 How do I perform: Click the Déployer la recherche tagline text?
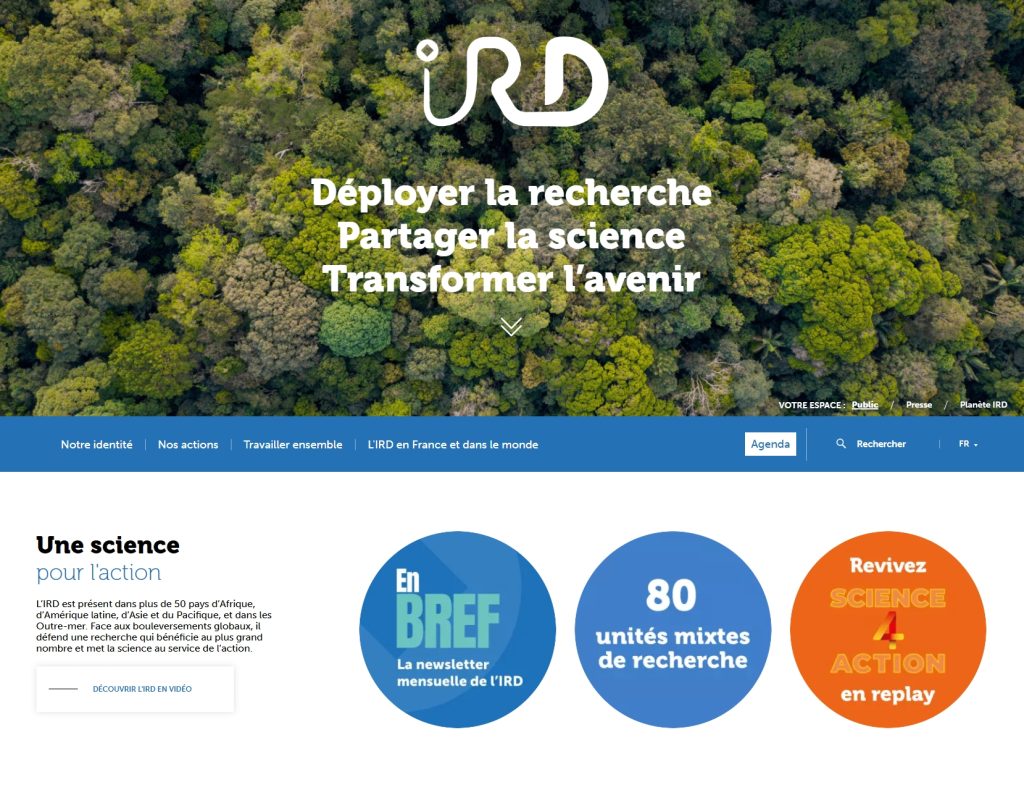click(511, 192)
